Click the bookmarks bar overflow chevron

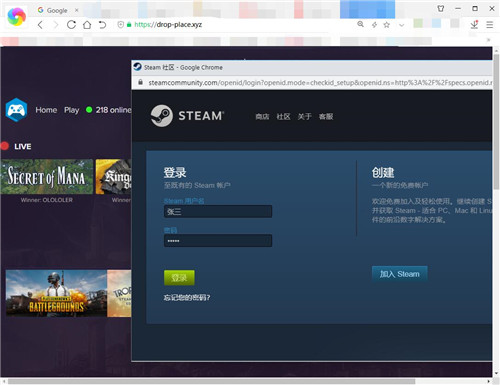(x=489, y=40)
